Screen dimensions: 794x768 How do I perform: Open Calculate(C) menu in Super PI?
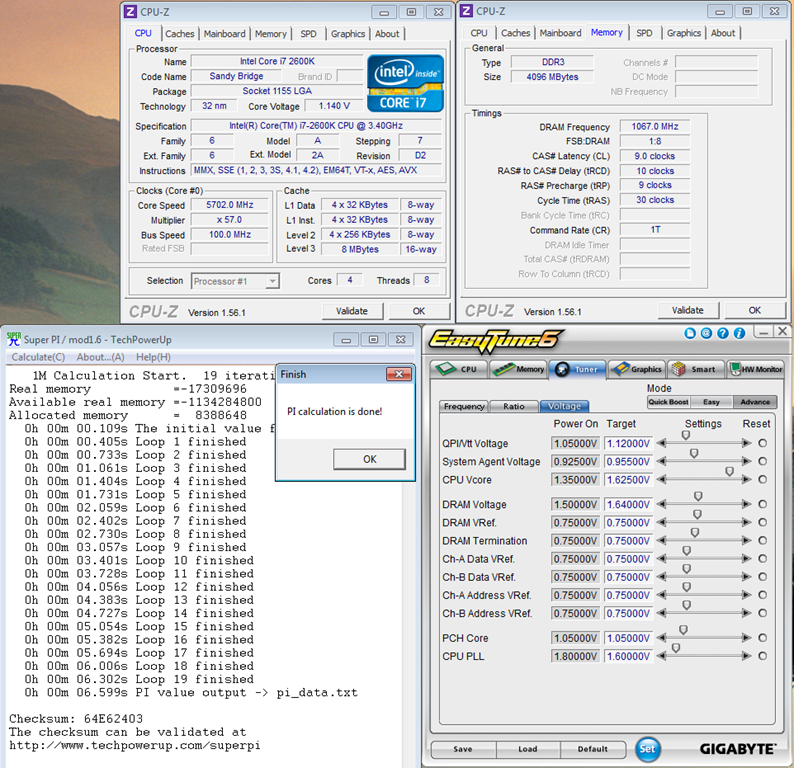pos(38,357)
